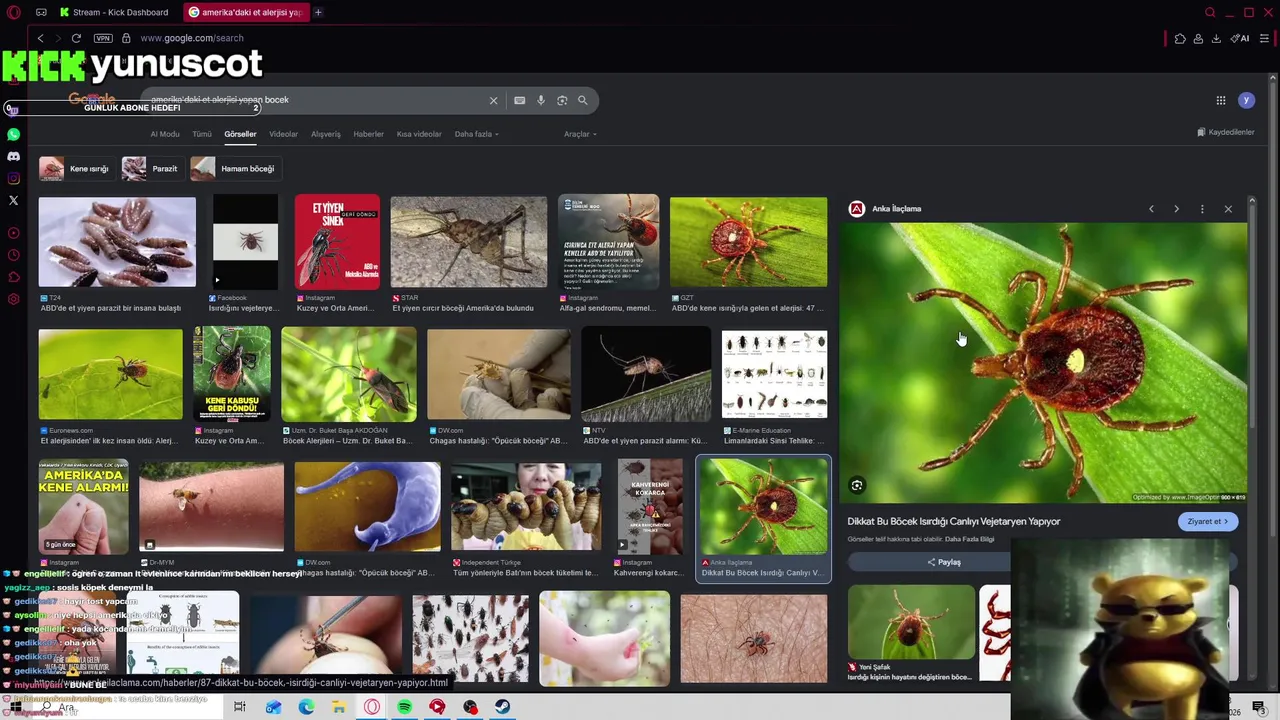Open STAR cırcır böceği image result
Image resolution: width=1280 pixels, height=720 pixels.
[469, 242]
